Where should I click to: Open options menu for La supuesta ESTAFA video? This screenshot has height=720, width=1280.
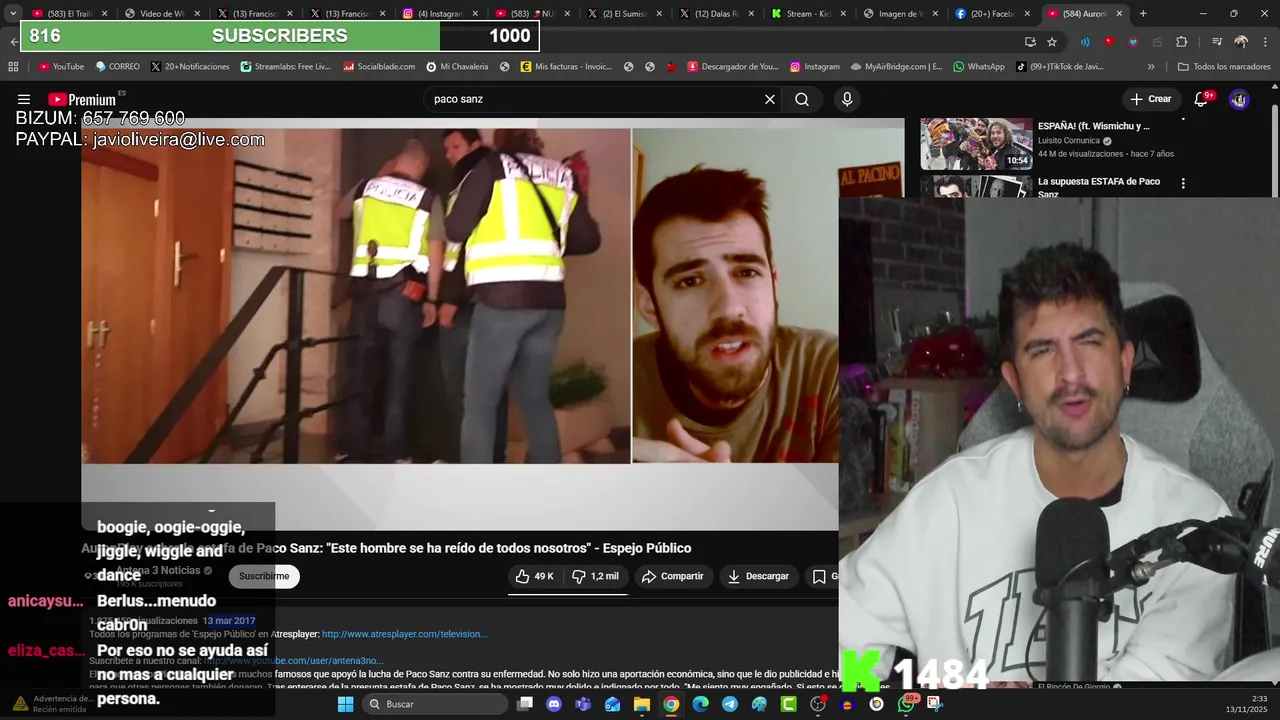[x=1183, y=183]
